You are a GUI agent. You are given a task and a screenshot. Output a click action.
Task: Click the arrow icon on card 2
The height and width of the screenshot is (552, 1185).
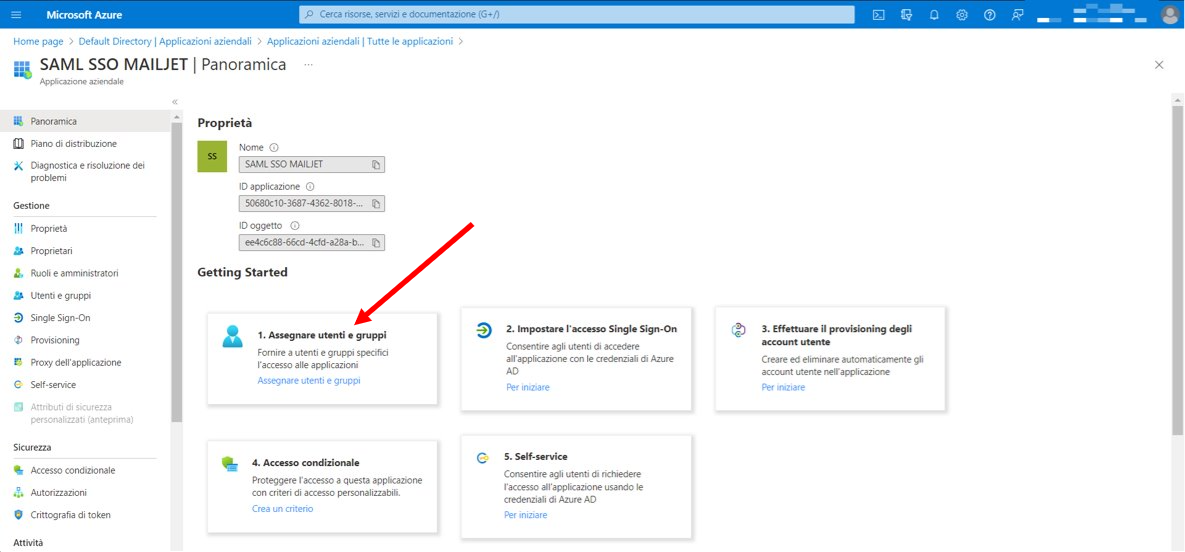coord(483,330)
